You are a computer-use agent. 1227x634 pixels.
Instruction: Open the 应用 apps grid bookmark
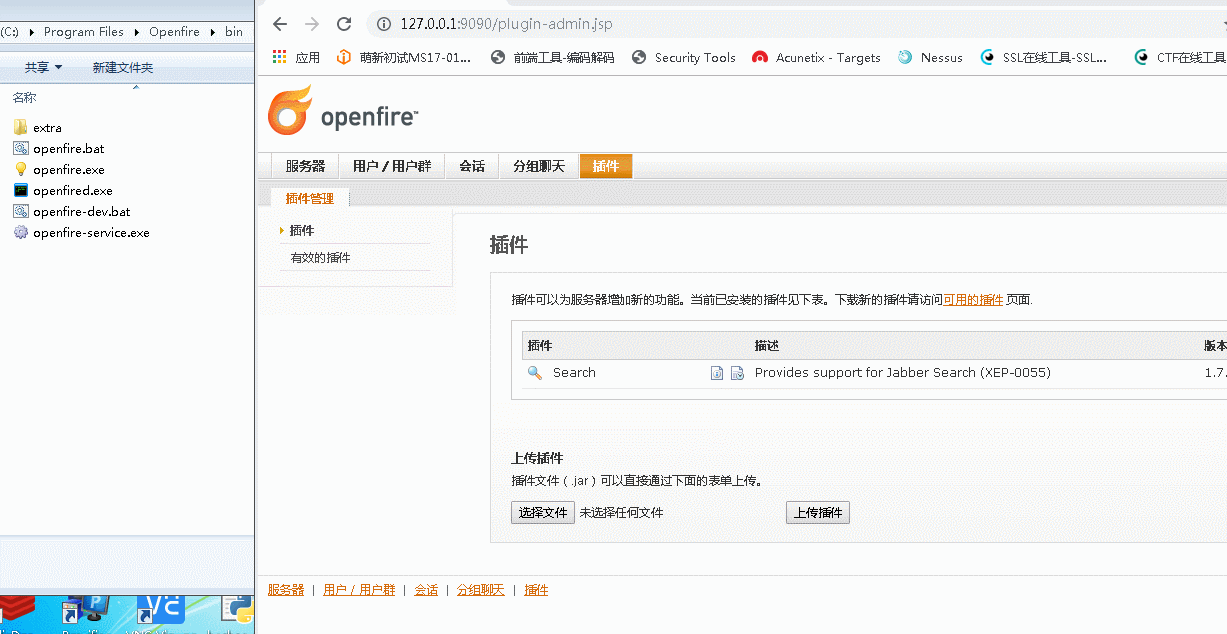tap(297, 58)
